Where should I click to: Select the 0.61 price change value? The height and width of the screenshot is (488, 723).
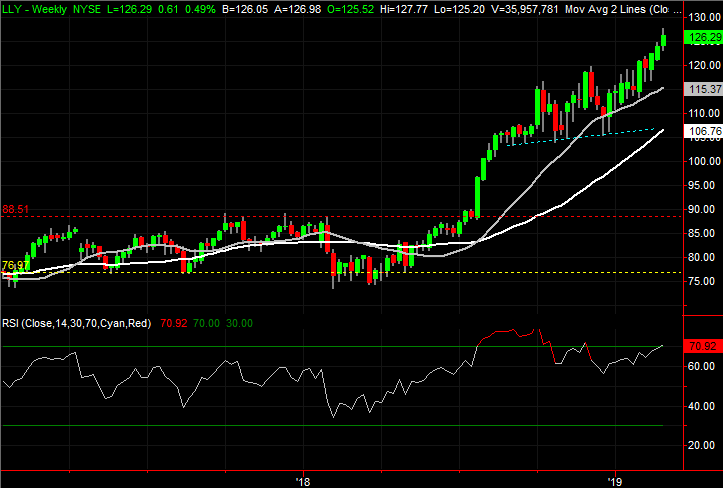click(x=166, y=9)
